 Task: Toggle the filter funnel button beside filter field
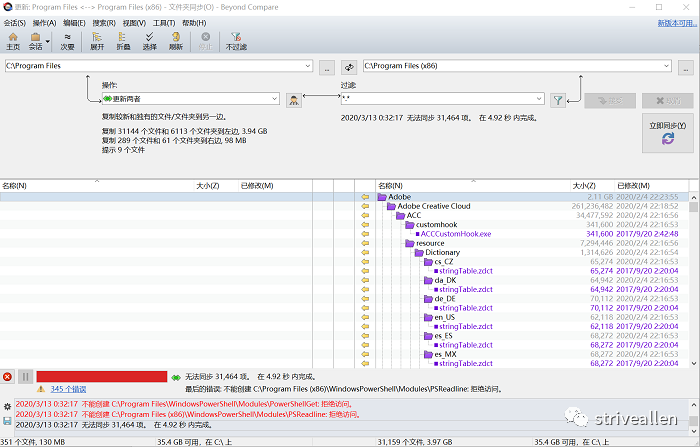click(x=558, y=100)
